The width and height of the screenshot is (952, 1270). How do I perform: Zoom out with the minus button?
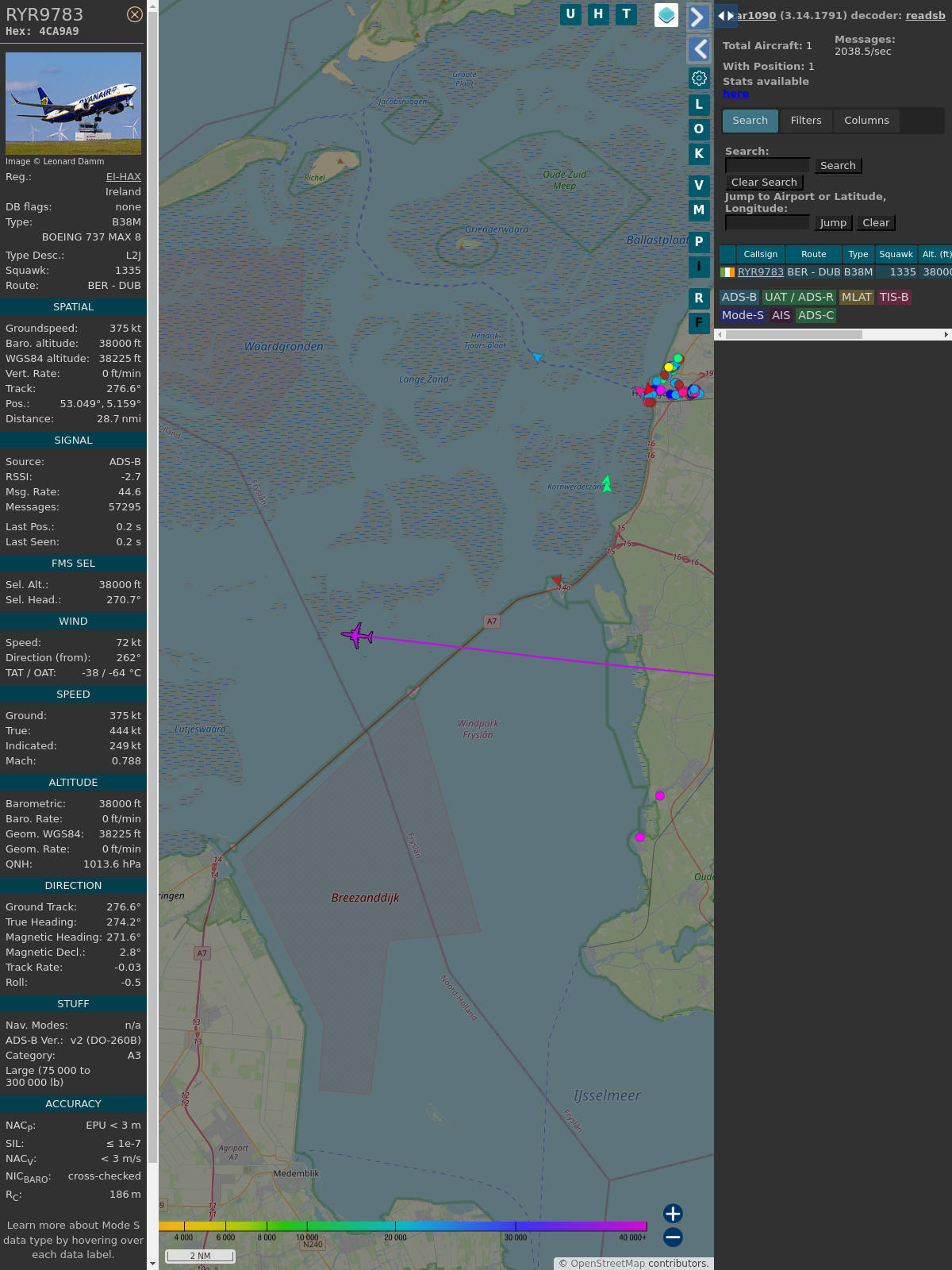[673, 1237]
